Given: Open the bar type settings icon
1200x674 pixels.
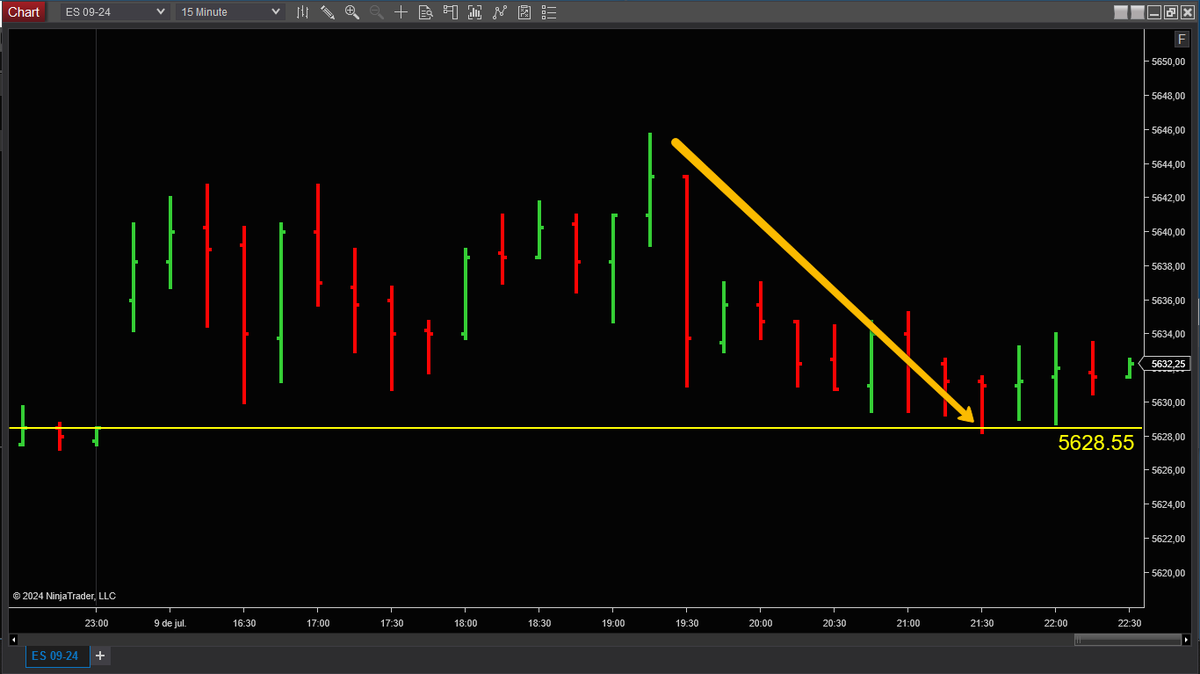Looking at the screenshot, I should (x=303, y=12).
